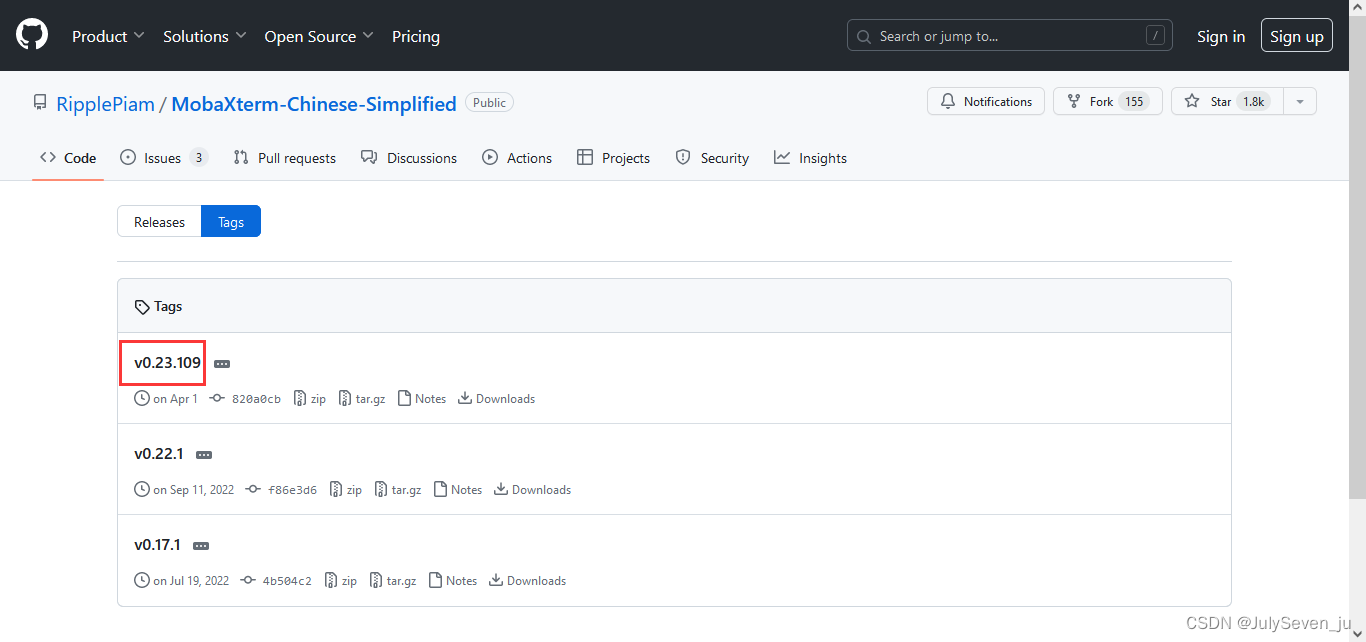
Task: Expand the Product menu
Action: click(x=108, y=36)
